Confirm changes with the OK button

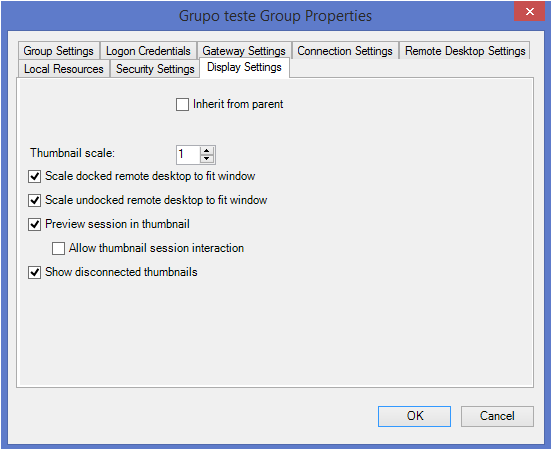pos(414,416)
